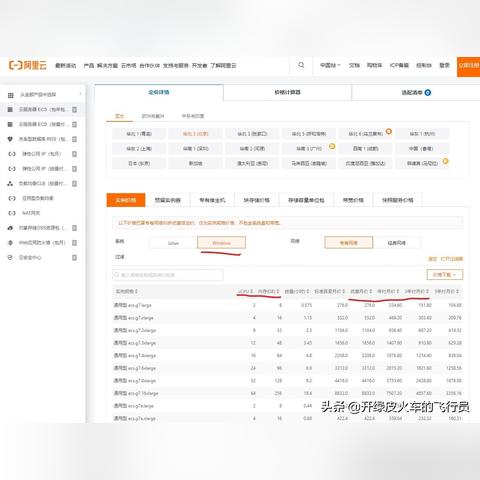
Task: Click the RDS database icon in sidebar
Action: [10, 139]
